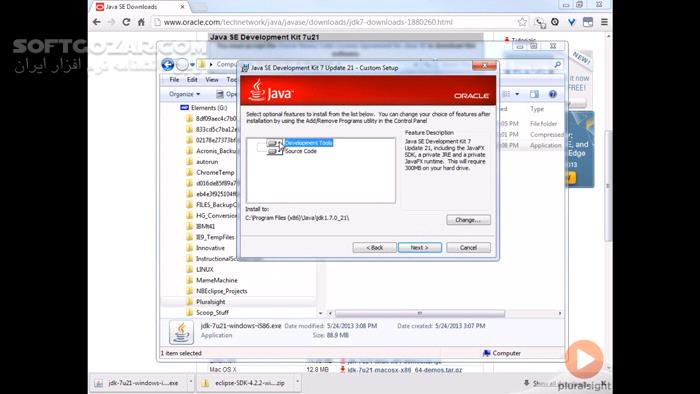Open the Source Code feature drive icon dropdown
Image resolution: width=700 pixels, height=394 pixels.
(275, 151)
